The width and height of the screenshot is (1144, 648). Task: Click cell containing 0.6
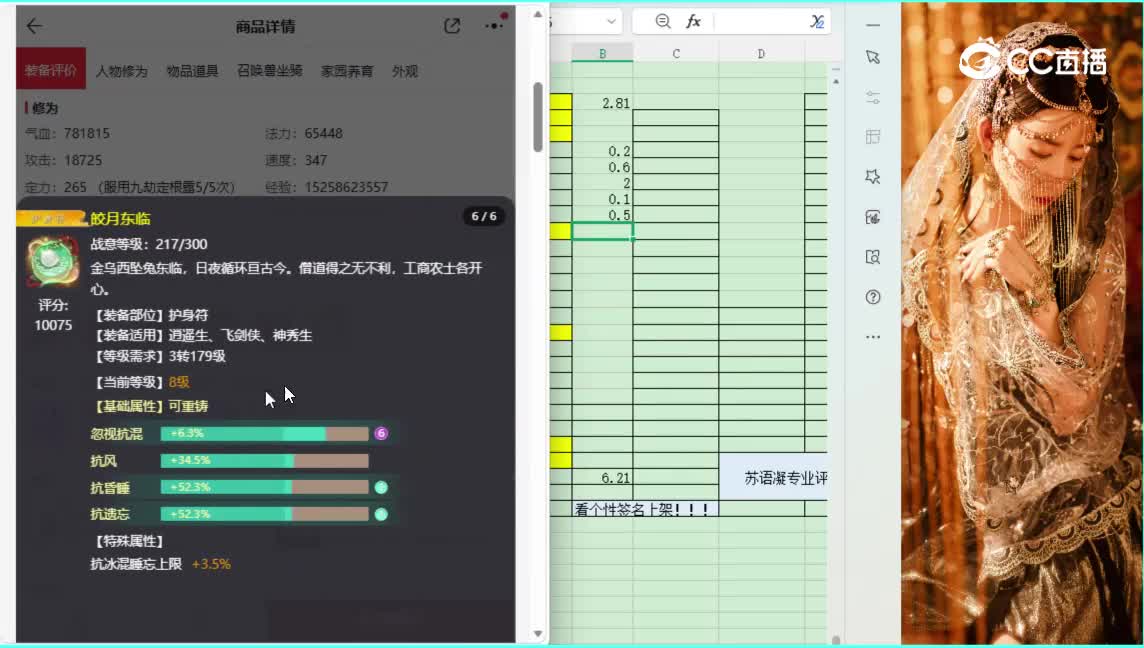pos(602,167)
